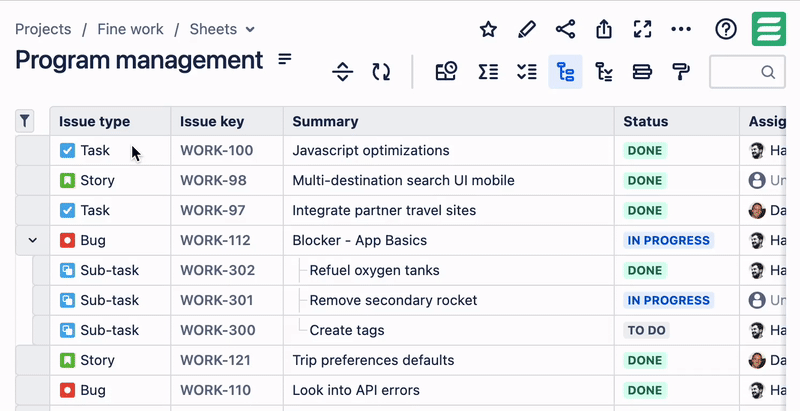Click the WORK-300 issue key
Screen dimensions: 800x411
pyautogui.click(x=217, y=330)
